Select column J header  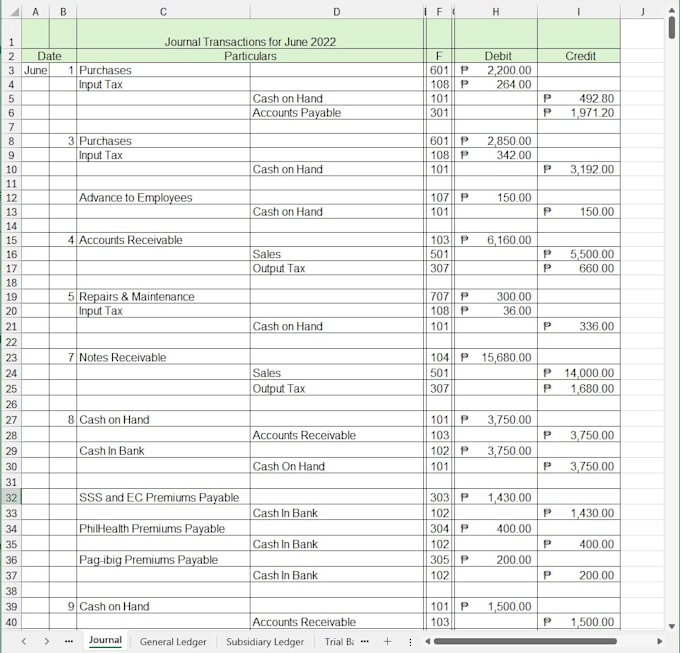click(642, 12)
